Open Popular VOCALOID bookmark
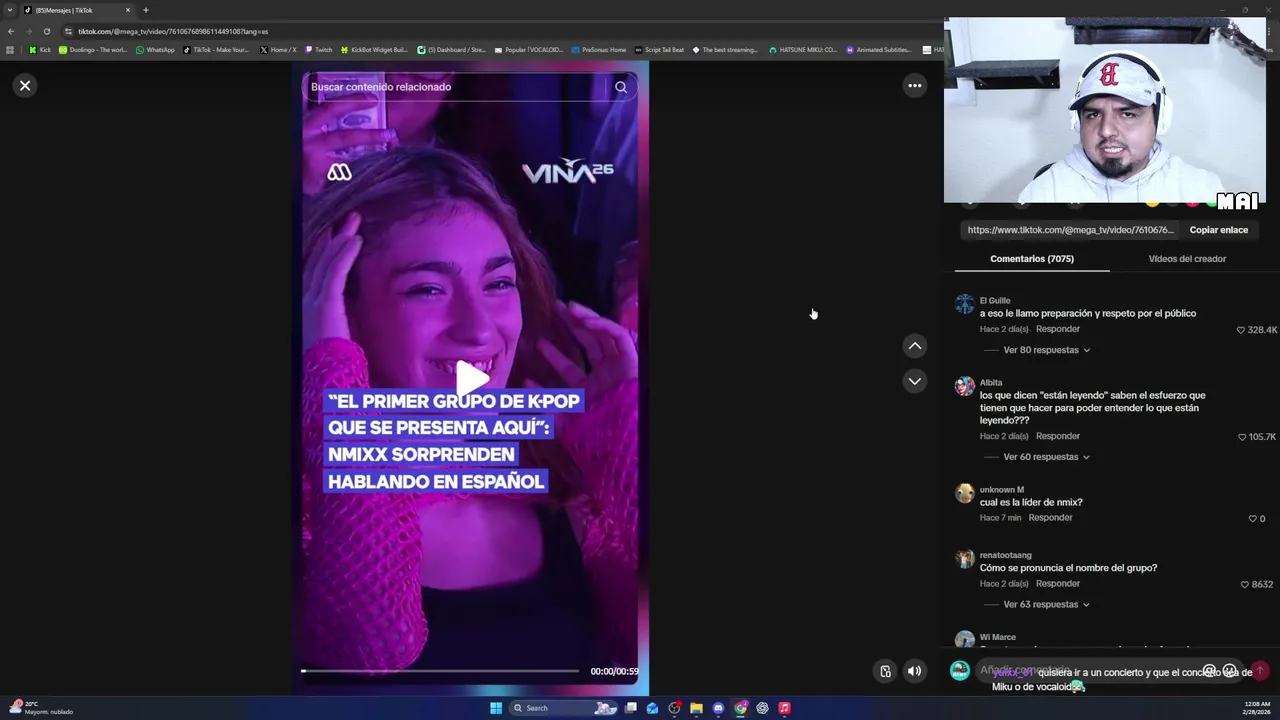 pos(529,50)
